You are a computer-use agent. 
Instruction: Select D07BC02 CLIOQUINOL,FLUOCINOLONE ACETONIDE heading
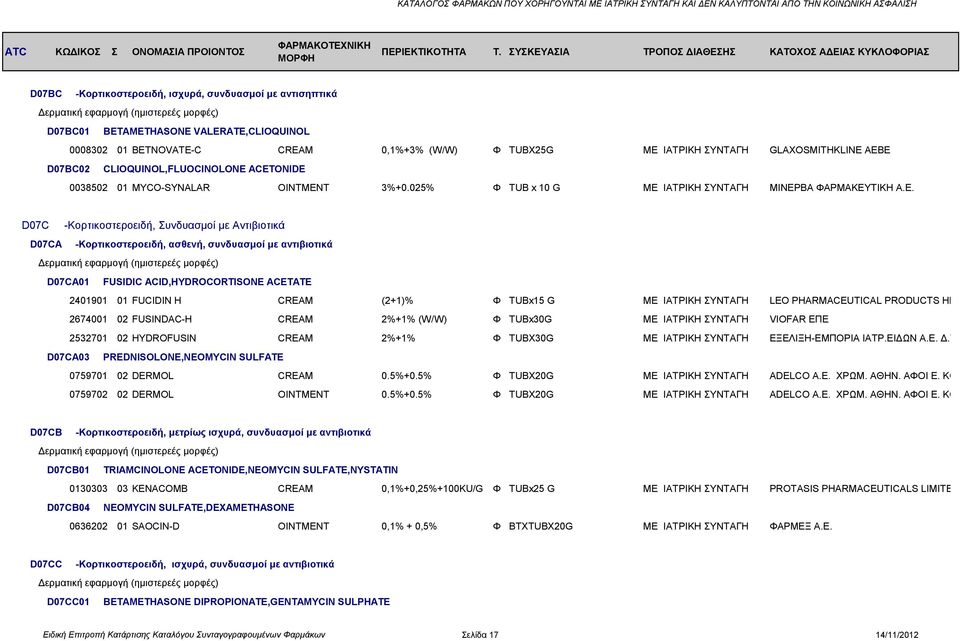176,169
